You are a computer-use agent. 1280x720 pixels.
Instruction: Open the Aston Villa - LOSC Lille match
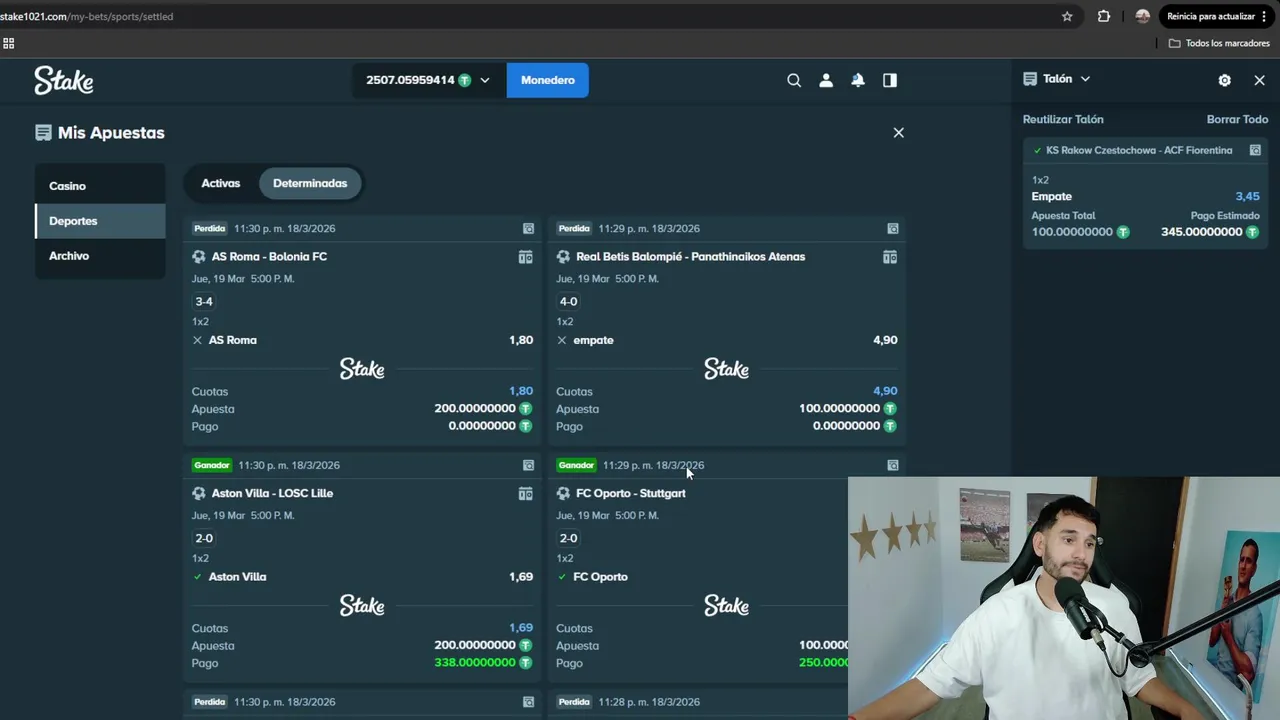pos(272,493)
